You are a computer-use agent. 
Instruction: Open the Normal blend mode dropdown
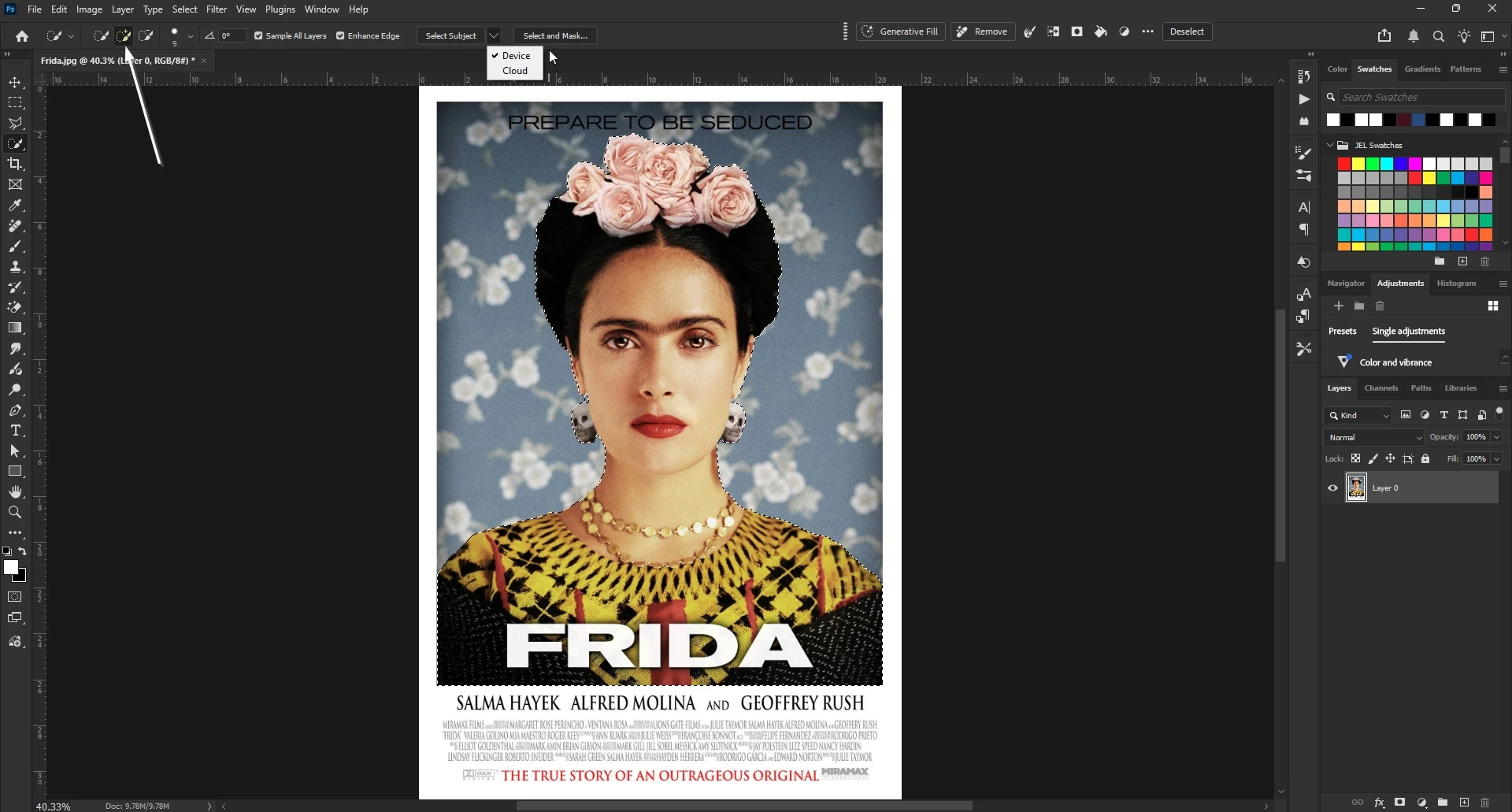click(x=1374, y=437)
